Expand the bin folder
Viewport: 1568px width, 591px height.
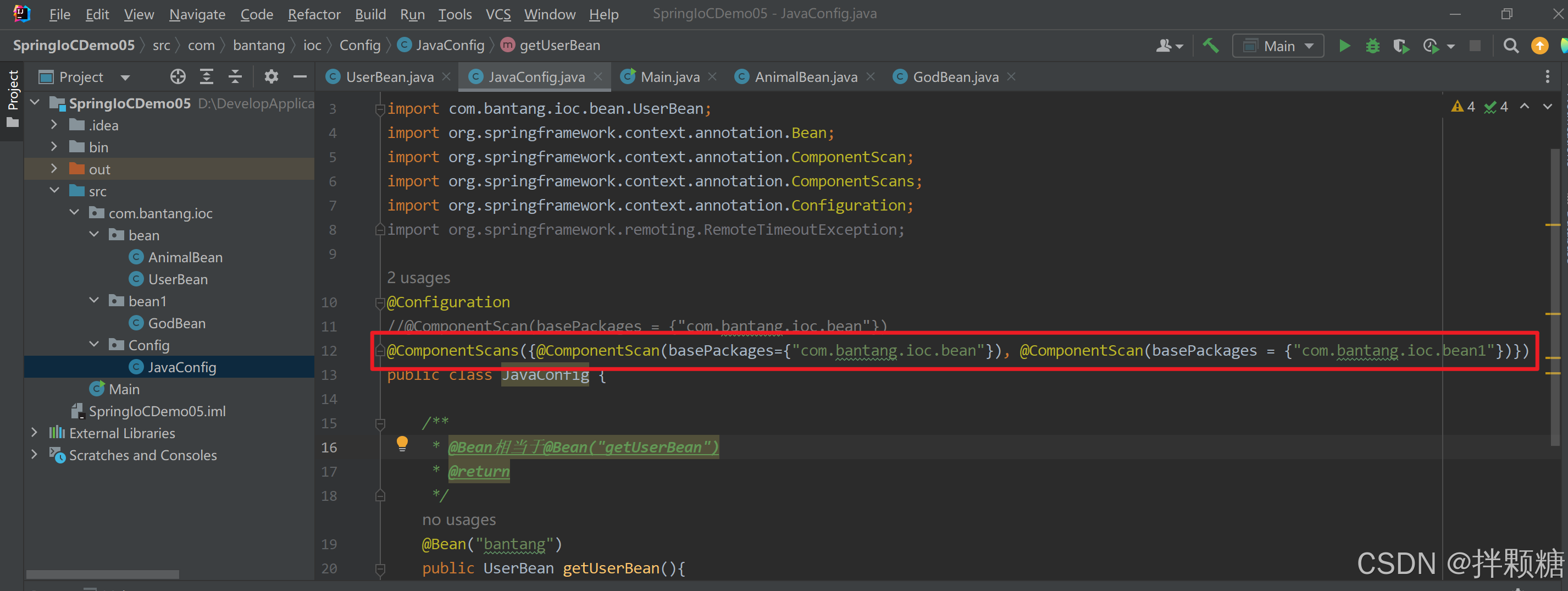[x=53, y=147]
